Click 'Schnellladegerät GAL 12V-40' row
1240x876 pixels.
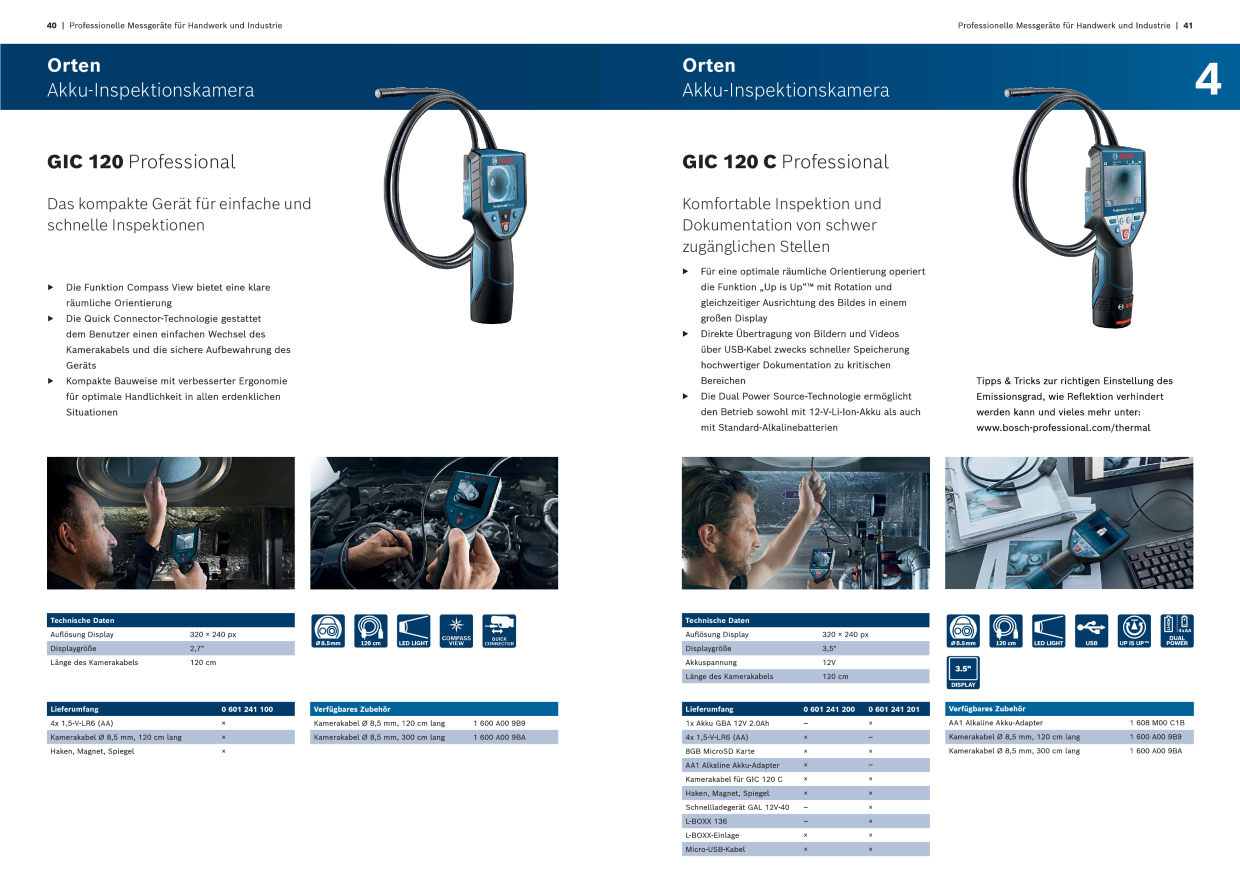point(806,807)
